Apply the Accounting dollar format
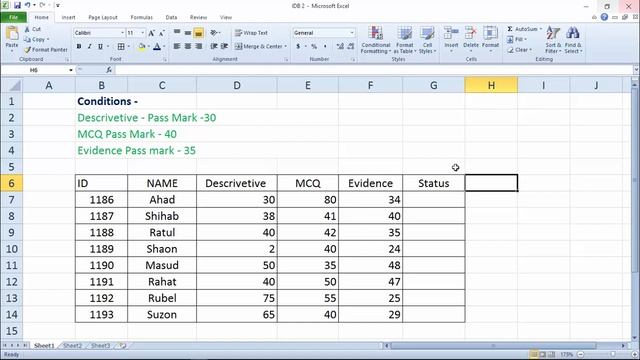Viewport: 640px width, 360px height. [x=298, y=47]
